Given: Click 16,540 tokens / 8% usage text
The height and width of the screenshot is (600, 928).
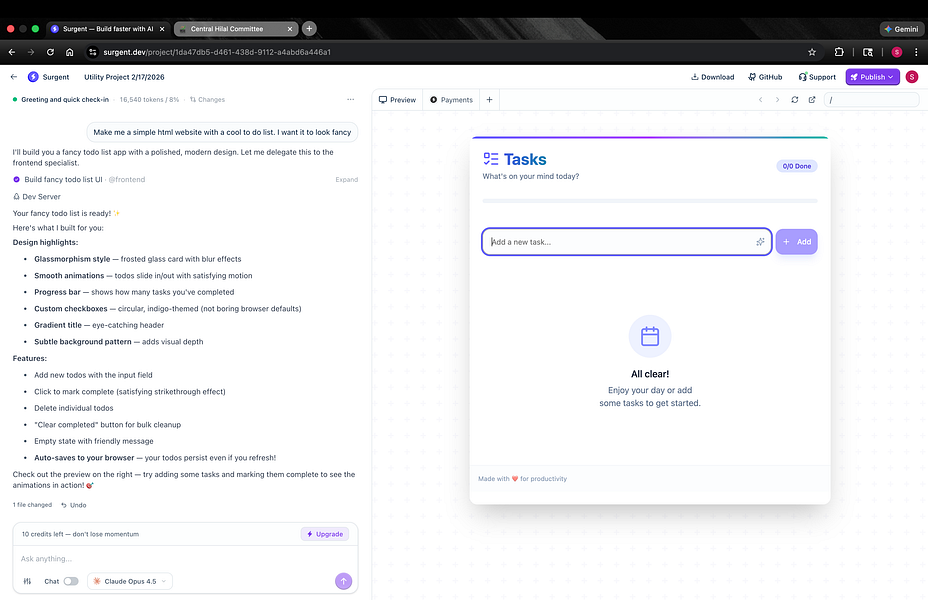Looking at the screenshot, I should [x=149, y=99].
